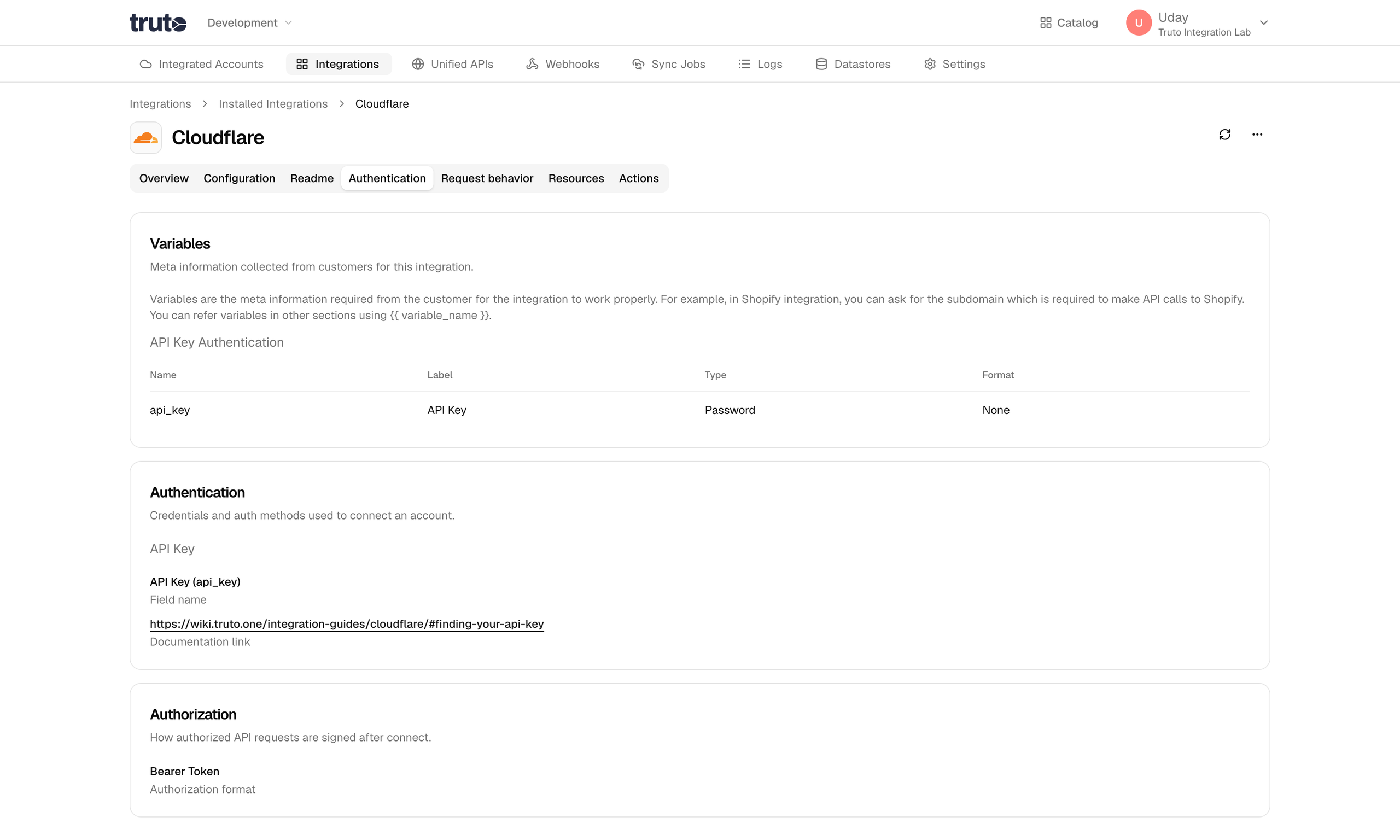The image size is (1400, 840).
Task: Click the Uday user avatar
Action: click(x=1139, y=22)
